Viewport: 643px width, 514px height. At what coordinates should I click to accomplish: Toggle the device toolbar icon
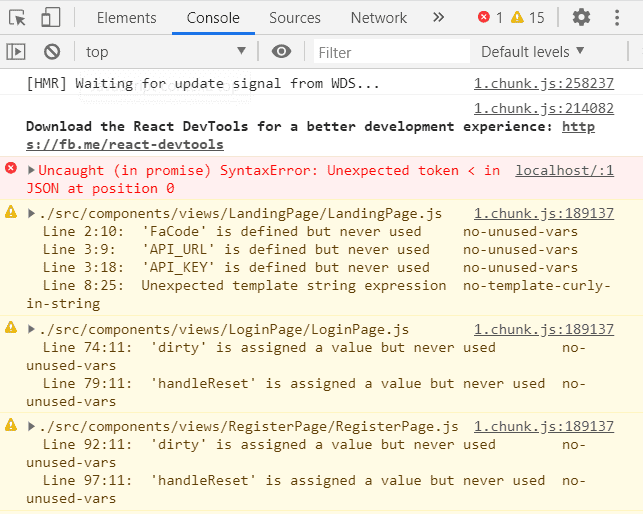click(51, 17)
